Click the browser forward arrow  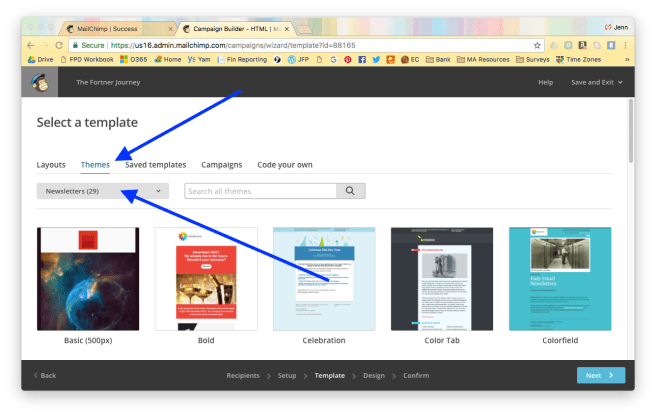tap(44, 45)
